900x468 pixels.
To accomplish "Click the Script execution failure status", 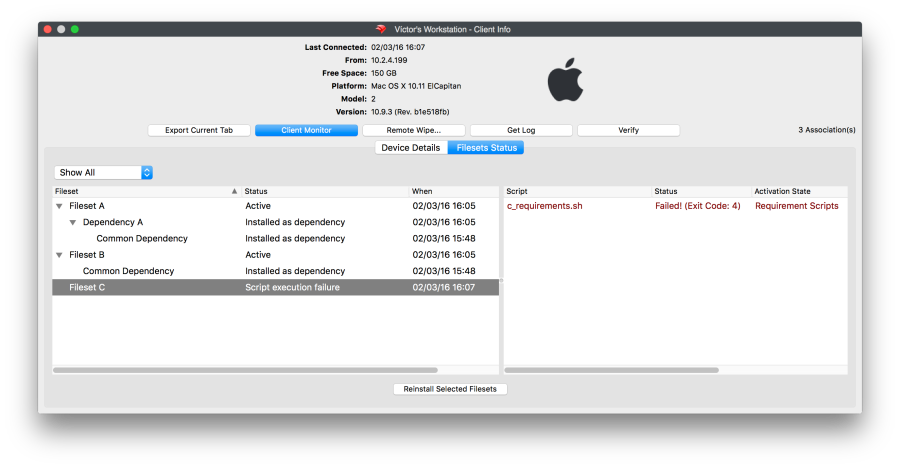I will click(292, 287).
